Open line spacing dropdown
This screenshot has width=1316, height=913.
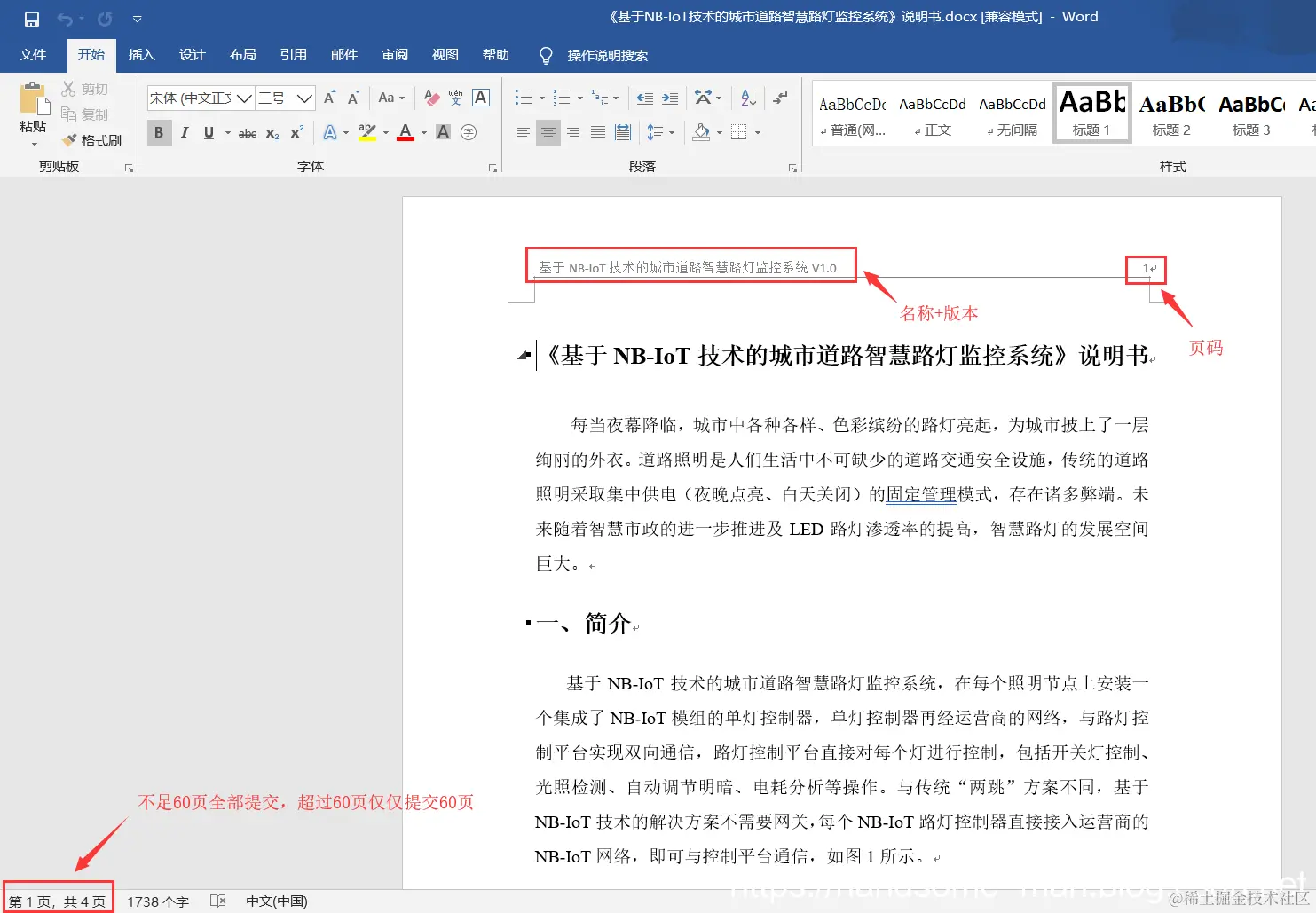tap(672, 132)
